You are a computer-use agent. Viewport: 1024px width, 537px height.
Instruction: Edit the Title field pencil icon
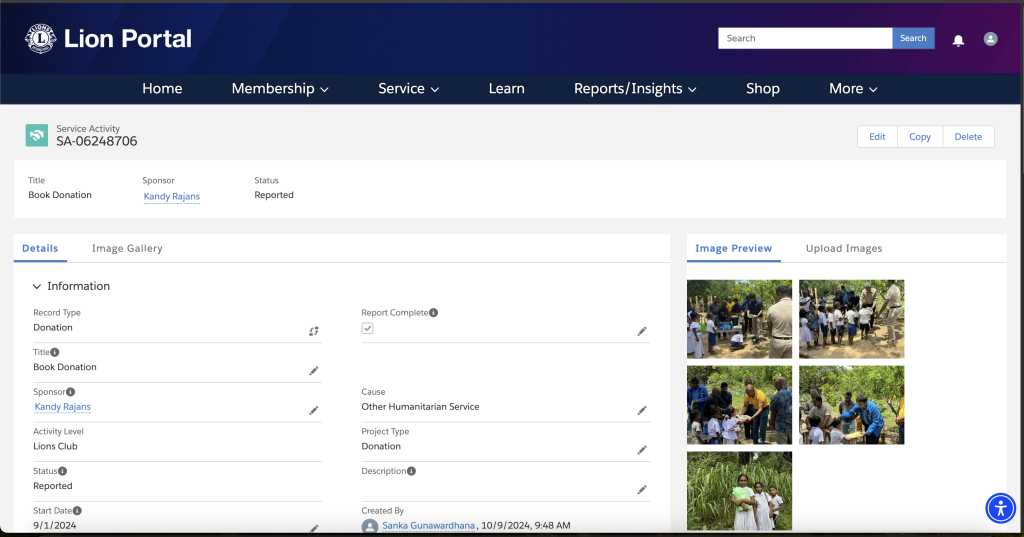[x=313, y=371]
